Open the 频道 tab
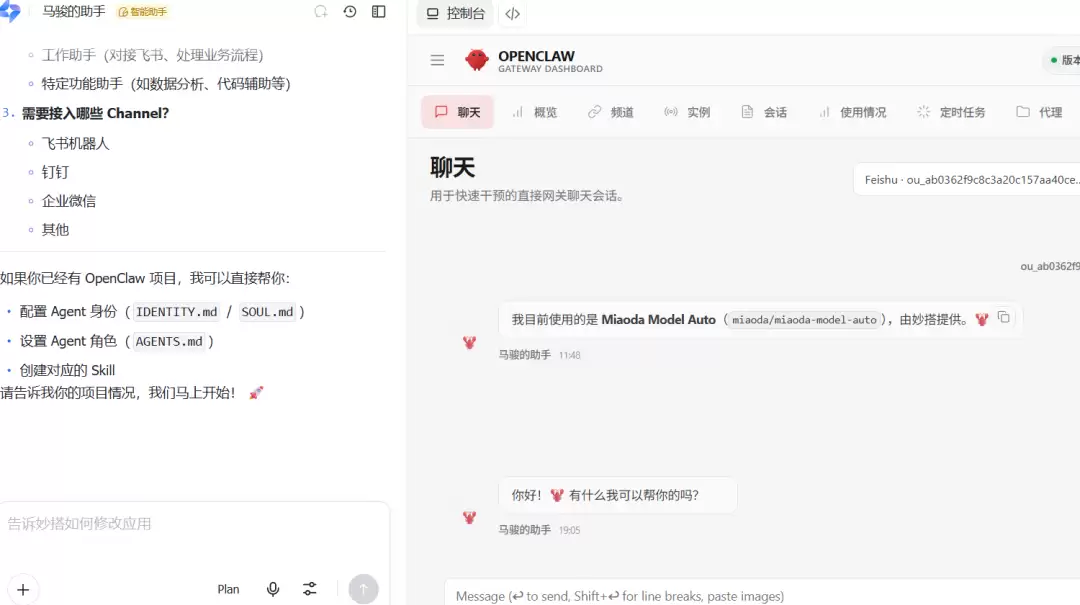Image resolution: width=1080 pixels, height=605 pixels. (611, 112)
